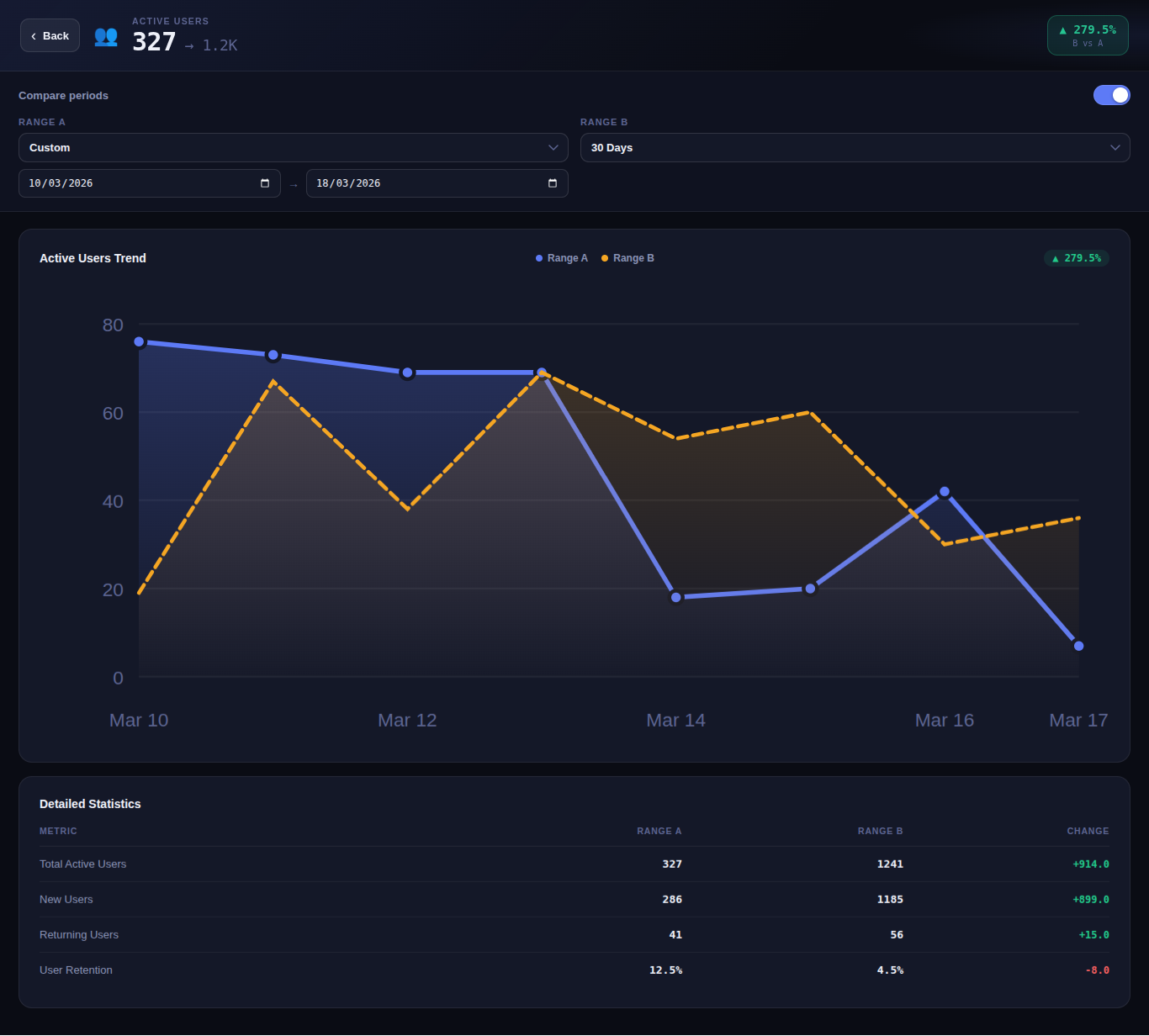Click the end date input field
This screenshot has width=1149, height=1036.
pos(412,183)
